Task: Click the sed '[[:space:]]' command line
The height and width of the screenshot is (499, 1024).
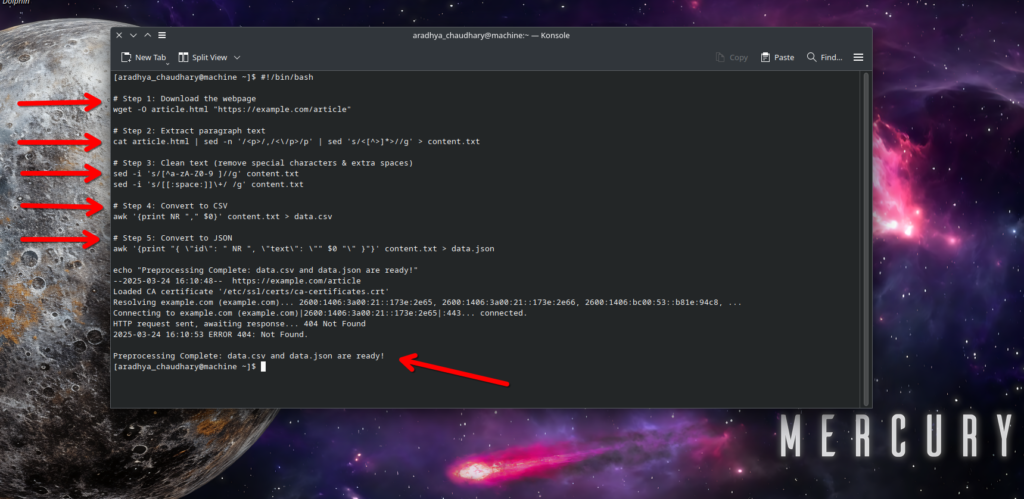Action: [208, 185]
